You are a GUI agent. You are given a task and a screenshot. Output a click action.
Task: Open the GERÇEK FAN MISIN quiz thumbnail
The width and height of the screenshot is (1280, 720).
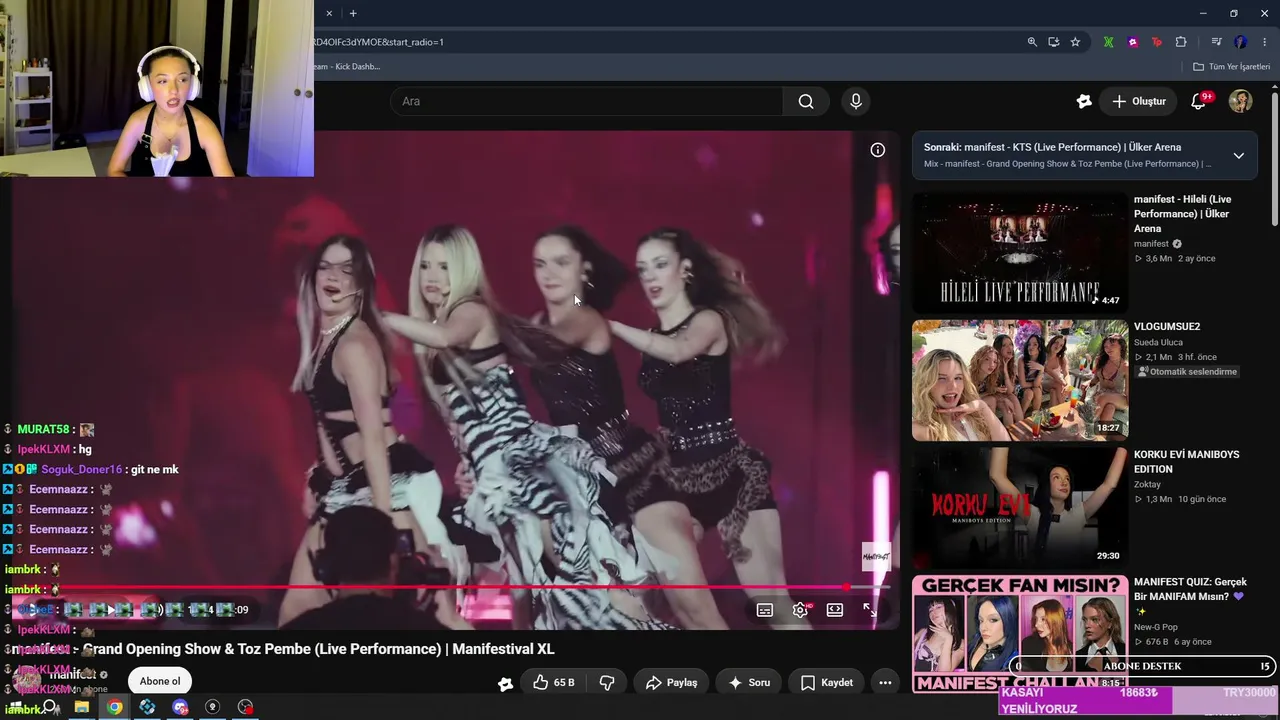click(1020, 633)
